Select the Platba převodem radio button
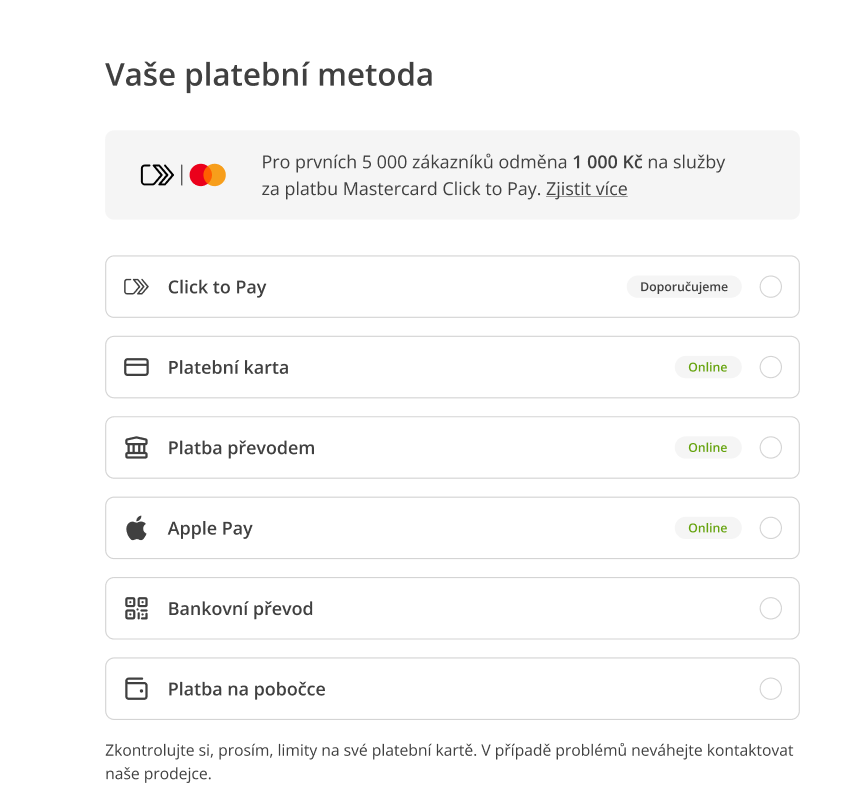The height and width of the screenshot is (812, 860). [x=771, y=448]
